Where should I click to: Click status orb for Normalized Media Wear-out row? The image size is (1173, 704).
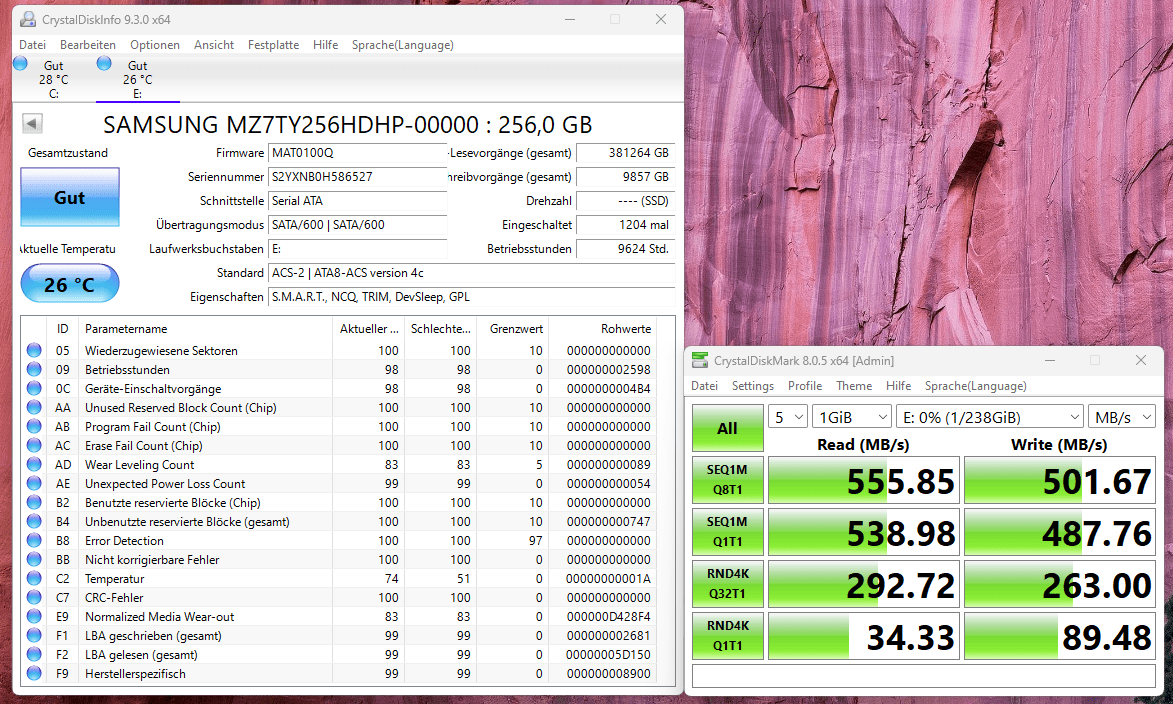pyautogui.click(x=34, y=616)
